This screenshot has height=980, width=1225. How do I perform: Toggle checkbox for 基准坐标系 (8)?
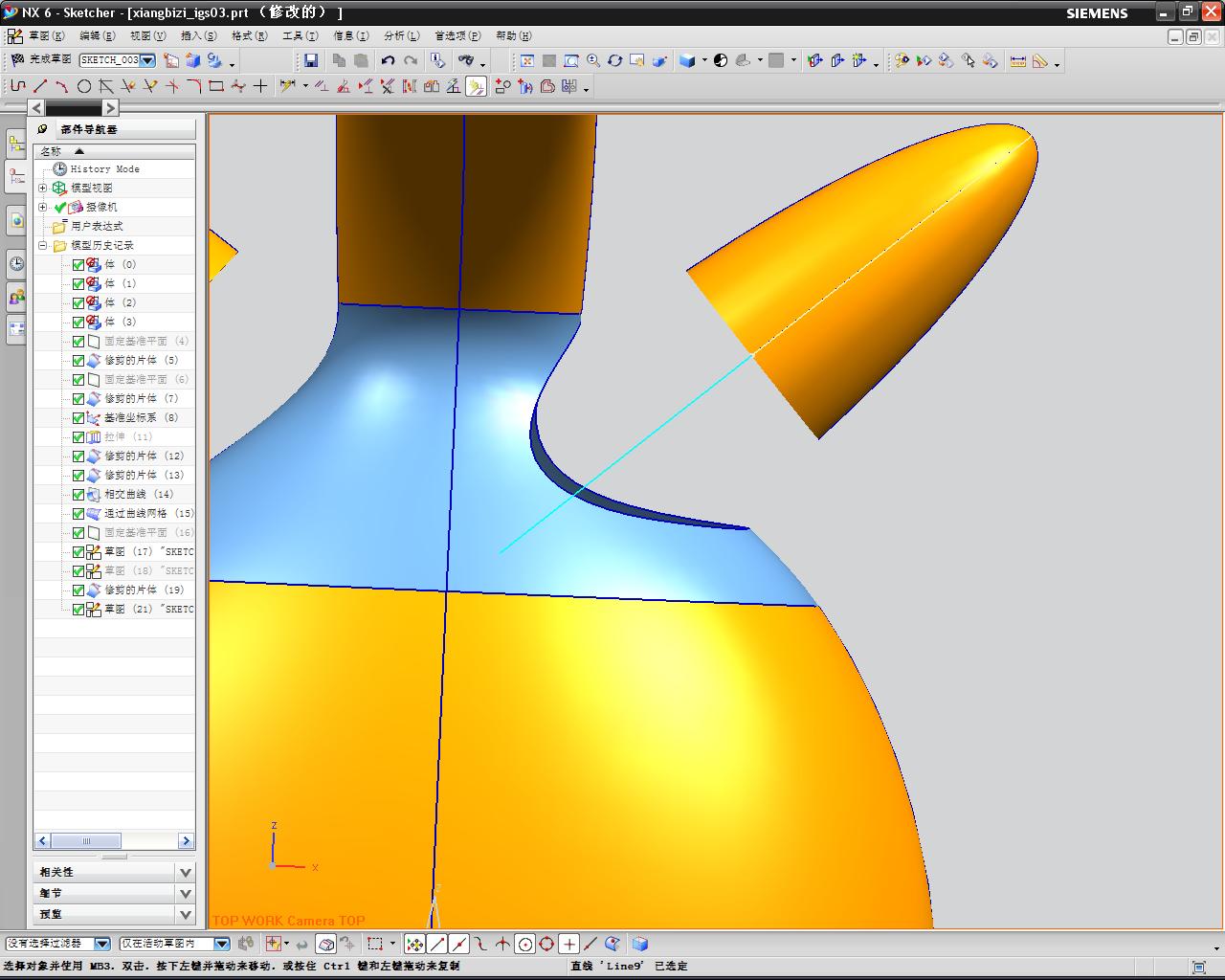tap(78, 418)
